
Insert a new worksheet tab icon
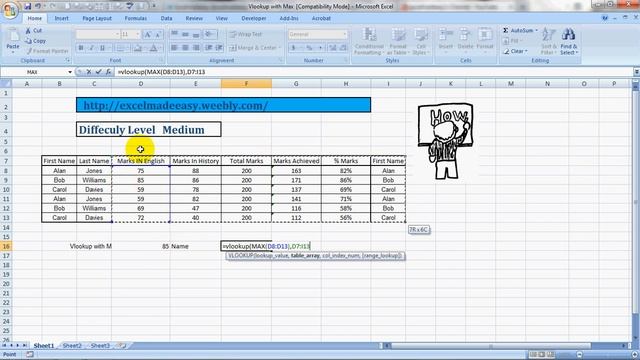121,345
